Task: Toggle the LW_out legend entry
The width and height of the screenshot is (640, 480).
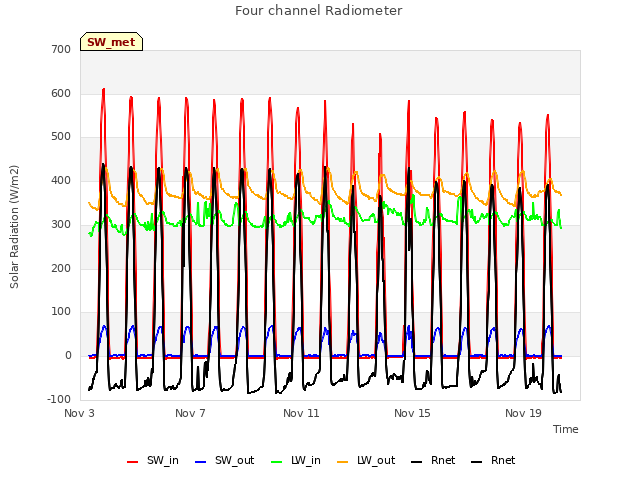Action: pos(366,461)
